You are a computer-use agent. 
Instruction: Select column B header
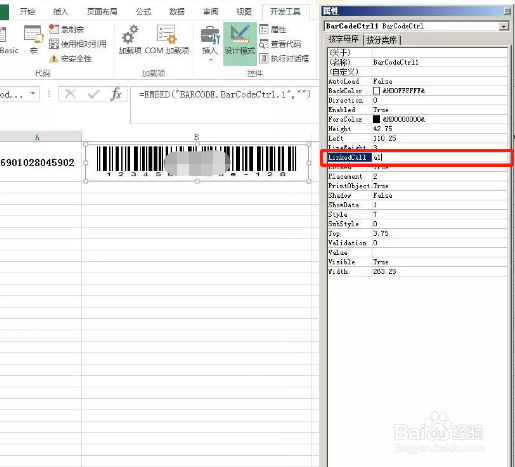pyautogui.click(x=197, y=137)
